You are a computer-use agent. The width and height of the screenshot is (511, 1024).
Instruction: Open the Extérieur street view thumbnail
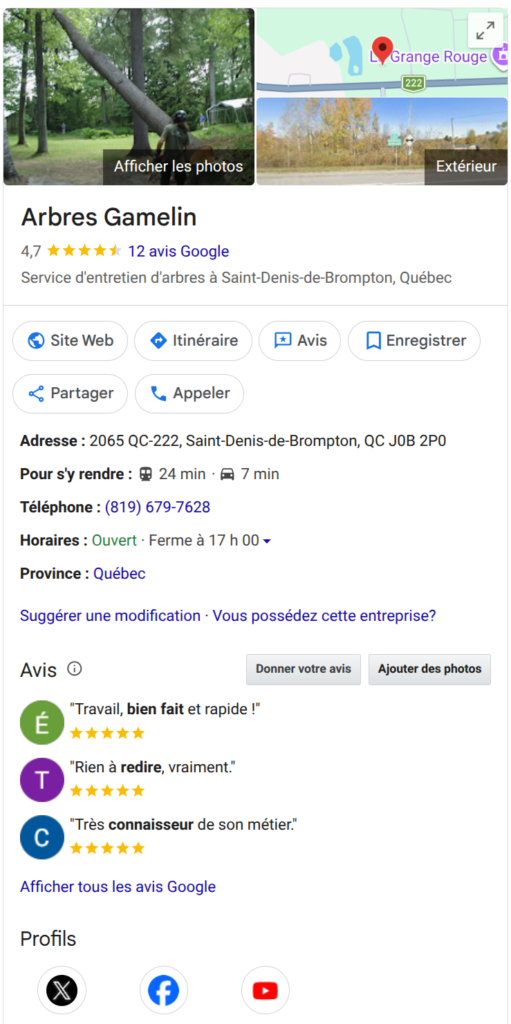click(382, 142)
